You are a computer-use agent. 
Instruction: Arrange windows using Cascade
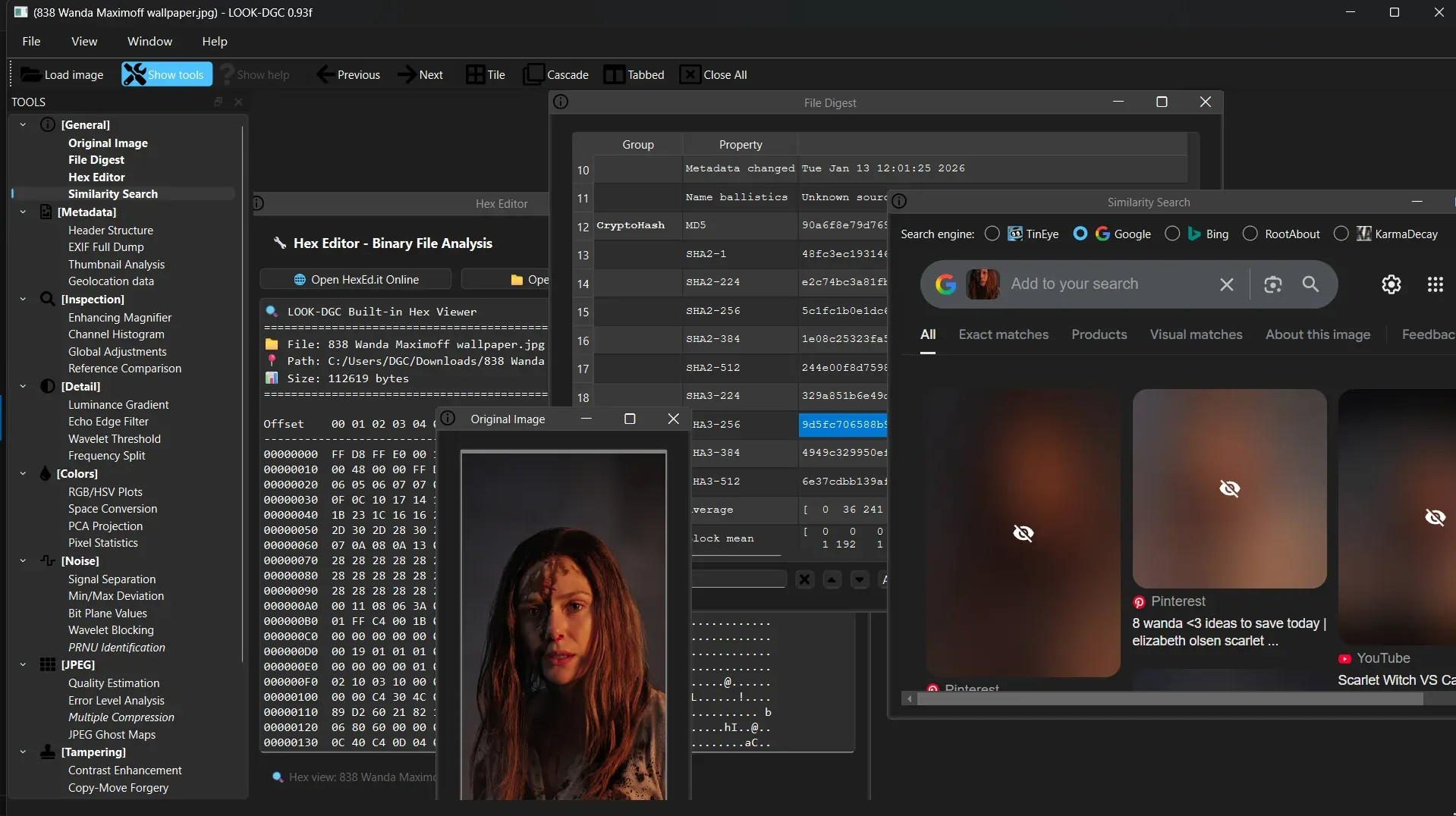(556, 74)
